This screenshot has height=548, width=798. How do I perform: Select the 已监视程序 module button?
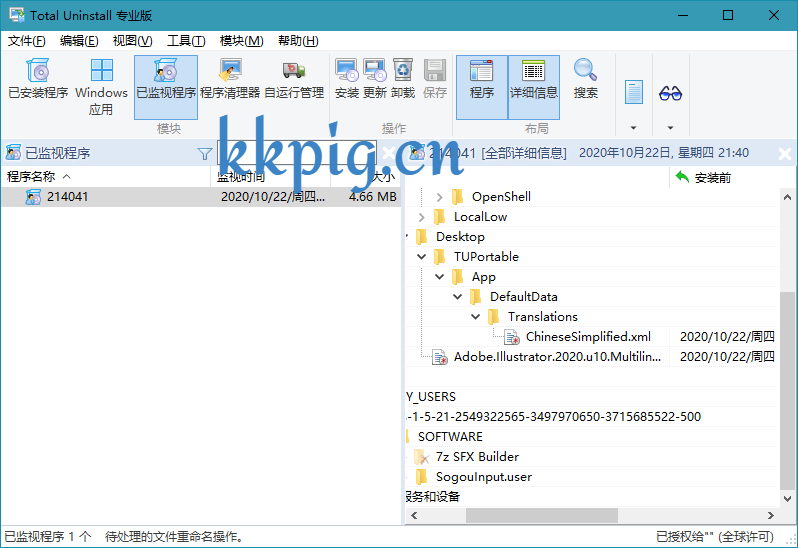(166, 86)
